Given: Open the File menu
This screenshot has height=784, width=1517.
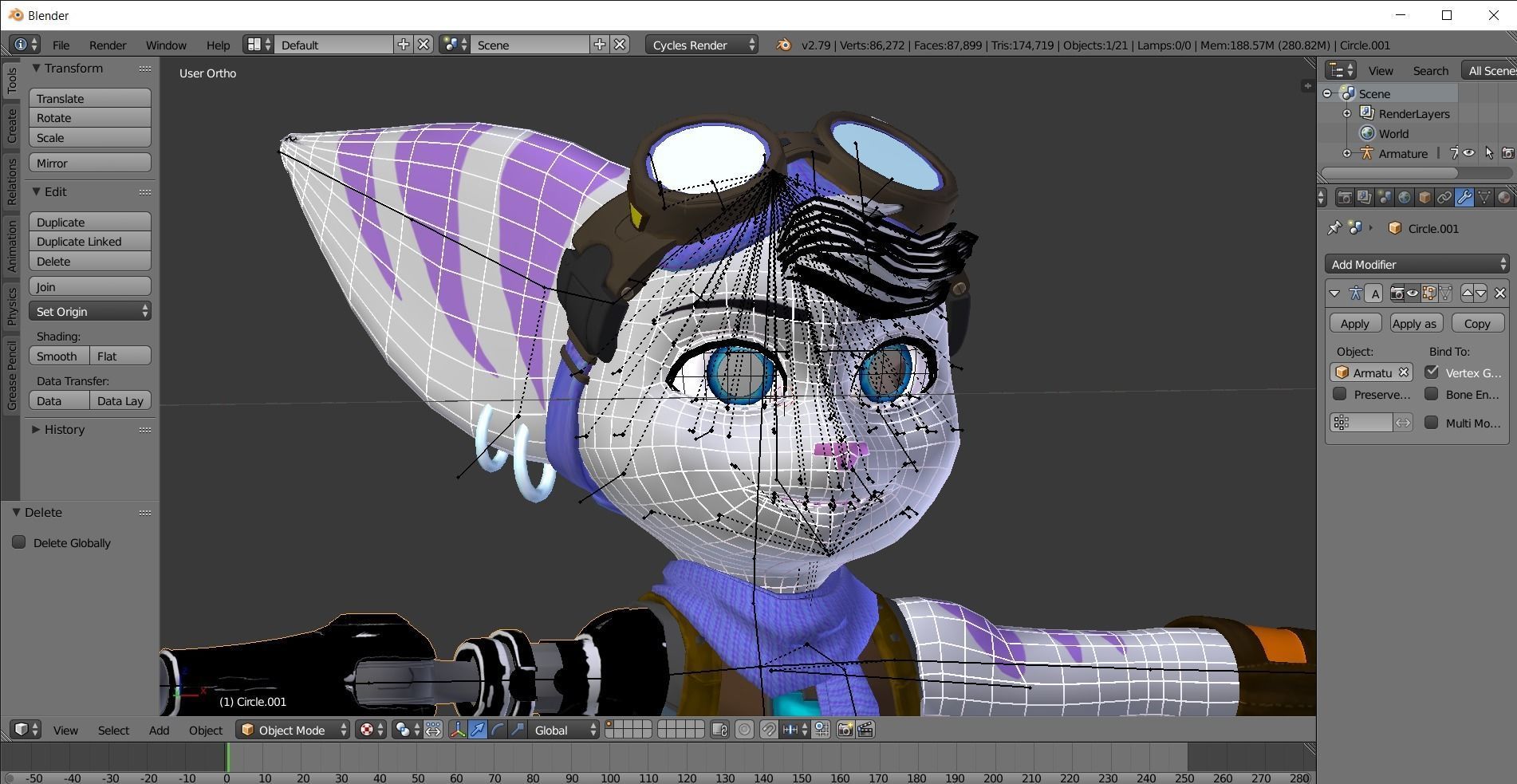Looking at the screenshot, I should click(x=61, y=45).
